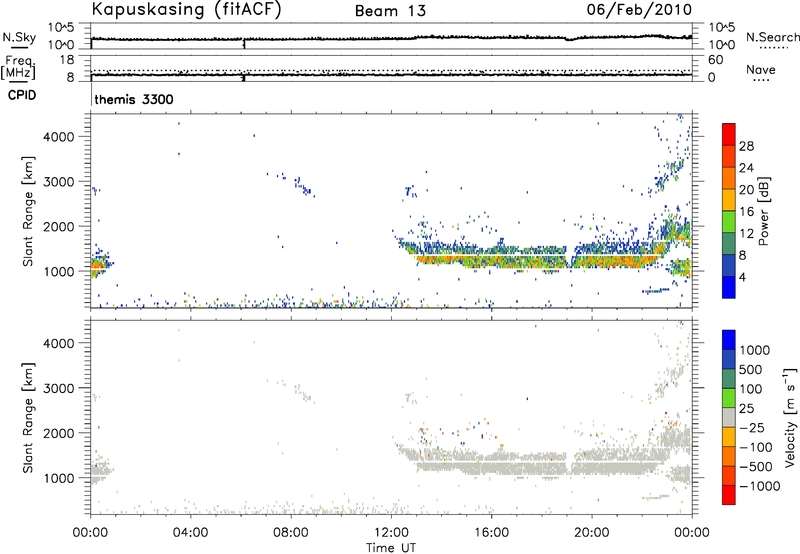Image resolution: width=800 pixels, height=554 pixels.
Task: Click "Slant Range [km]" title on power panel
Action: [x=28, y=211]
